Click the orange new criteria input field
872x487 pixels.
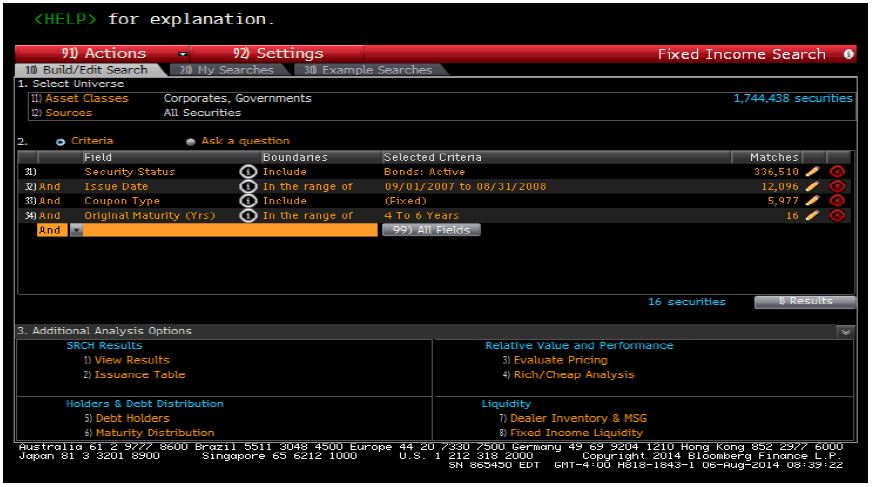230,229
